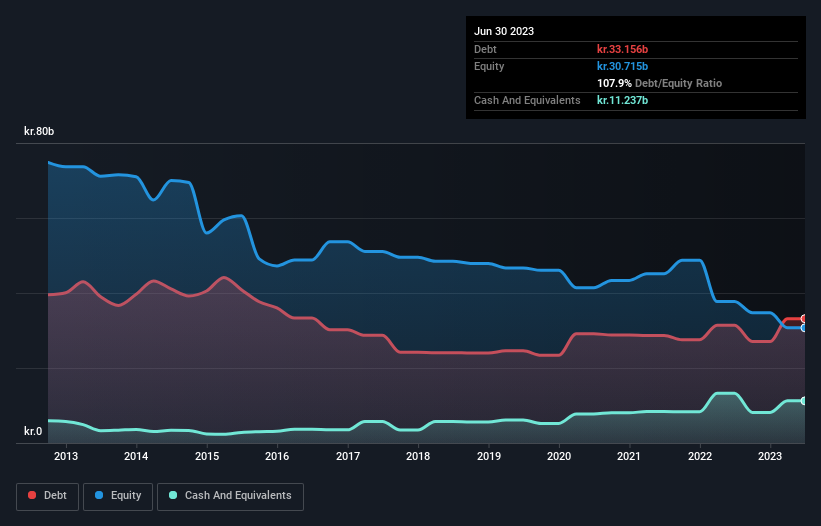Screen dimensions: 821x526
Task: Toggle the Debt series legend button
Action: point(47,496)
